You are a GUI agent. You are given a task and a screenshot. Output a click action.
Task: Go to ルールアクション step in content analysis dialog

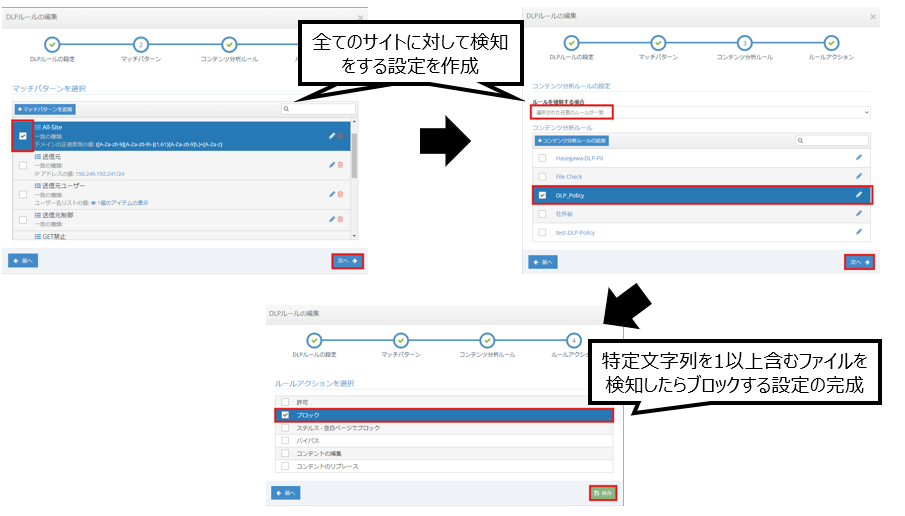tap(831, 43)
